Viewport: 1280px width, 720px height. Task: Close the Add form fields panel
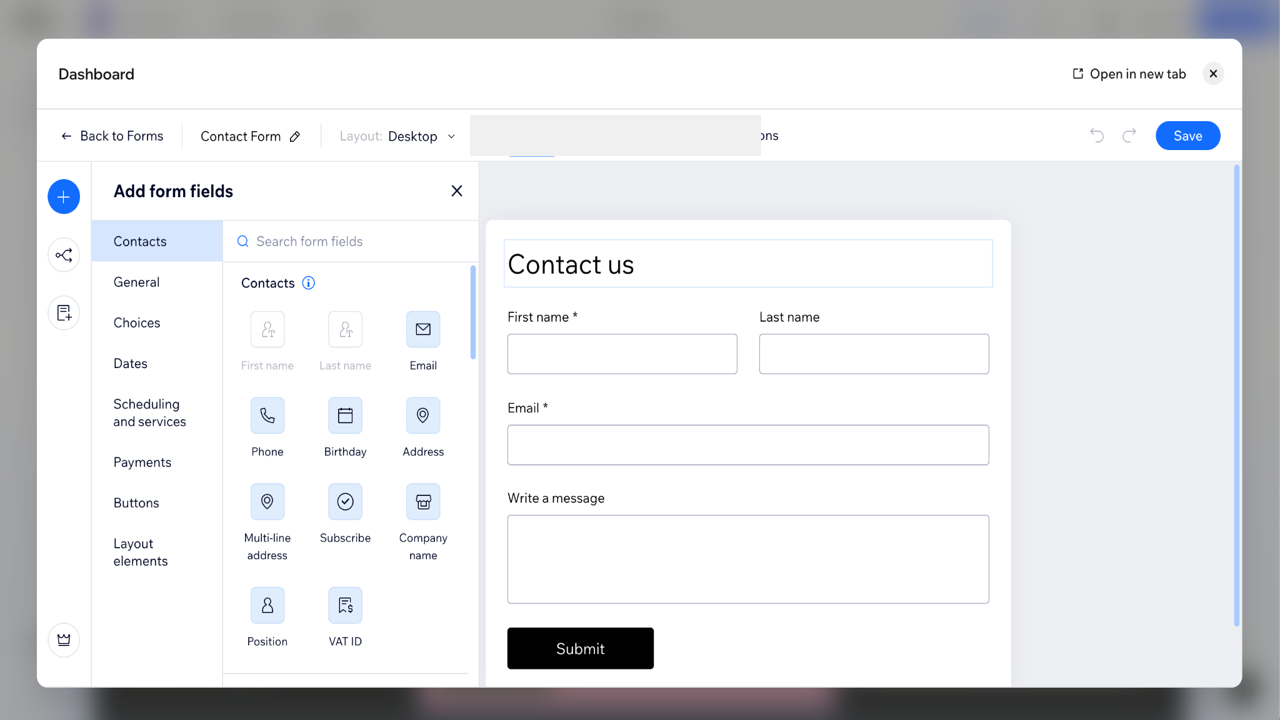point(457,191)
